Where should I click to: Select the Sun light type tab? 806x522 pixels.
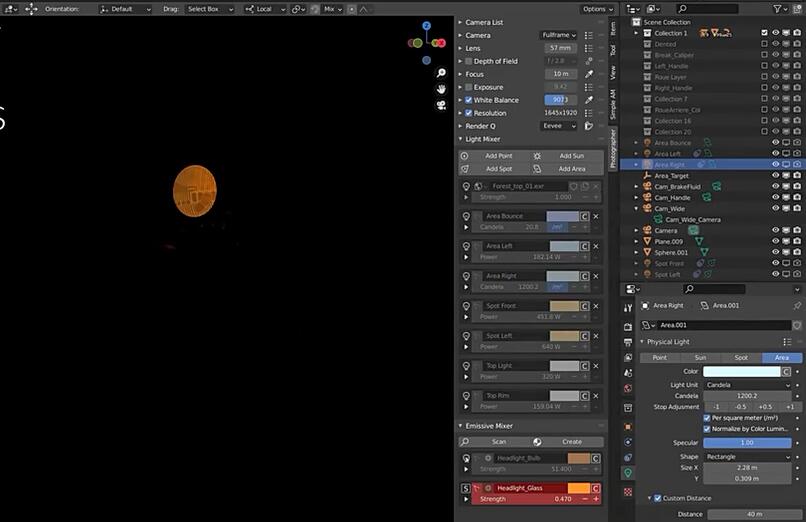[x=700, y=357]
